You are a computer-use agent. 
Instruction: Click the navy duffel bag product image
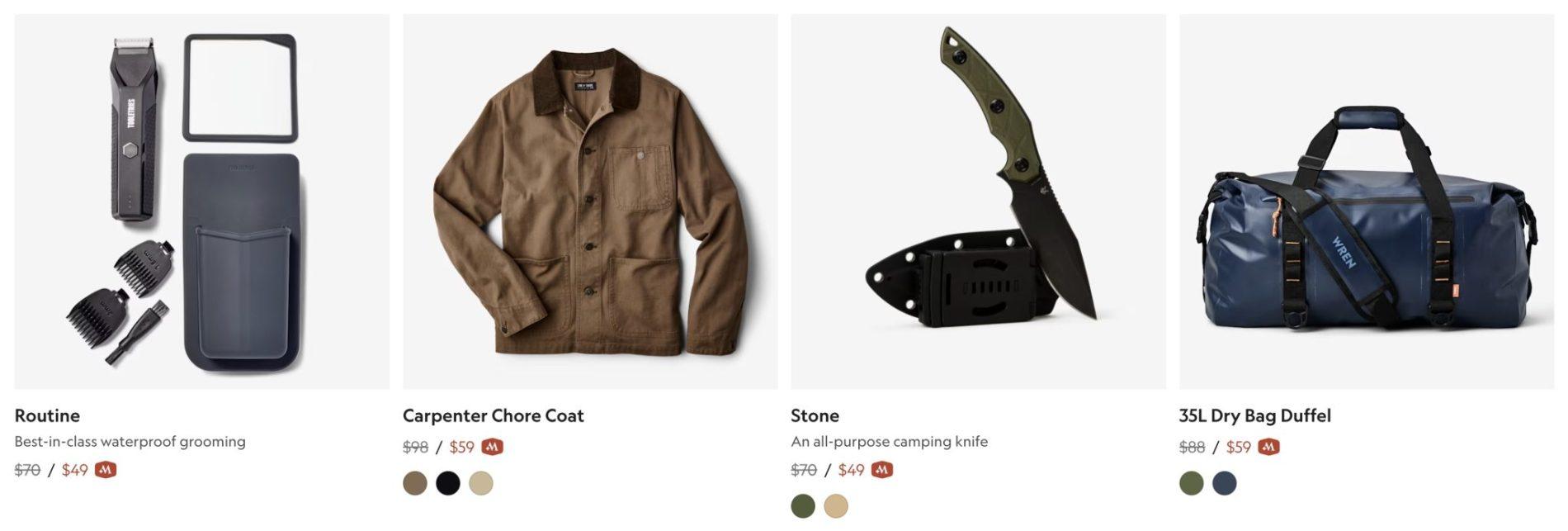(x=1367, y=201)
